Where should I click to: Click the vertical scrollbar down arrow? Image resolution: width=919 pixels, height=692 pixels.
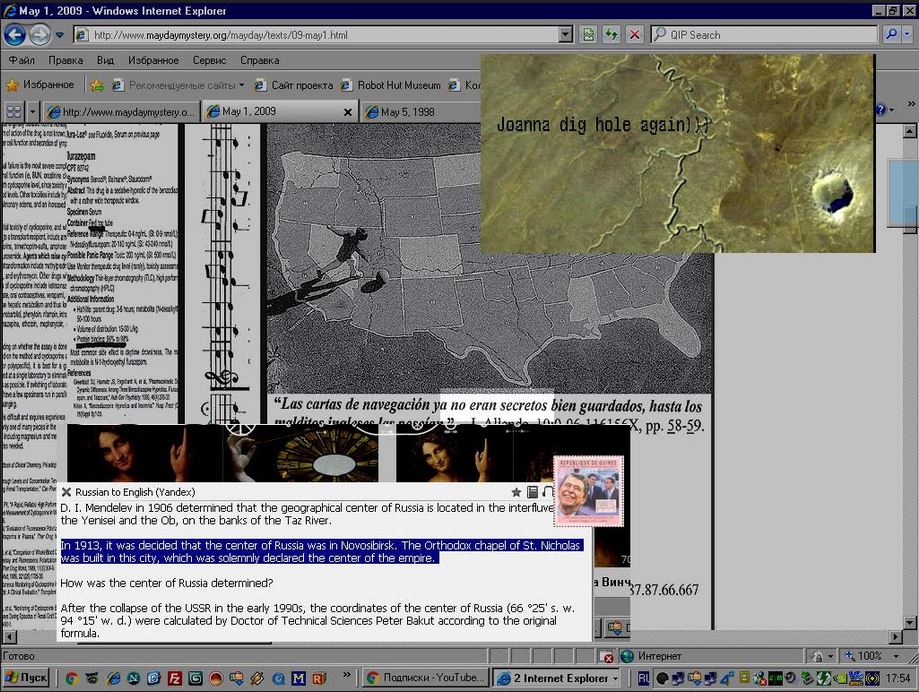click(909, 623)
